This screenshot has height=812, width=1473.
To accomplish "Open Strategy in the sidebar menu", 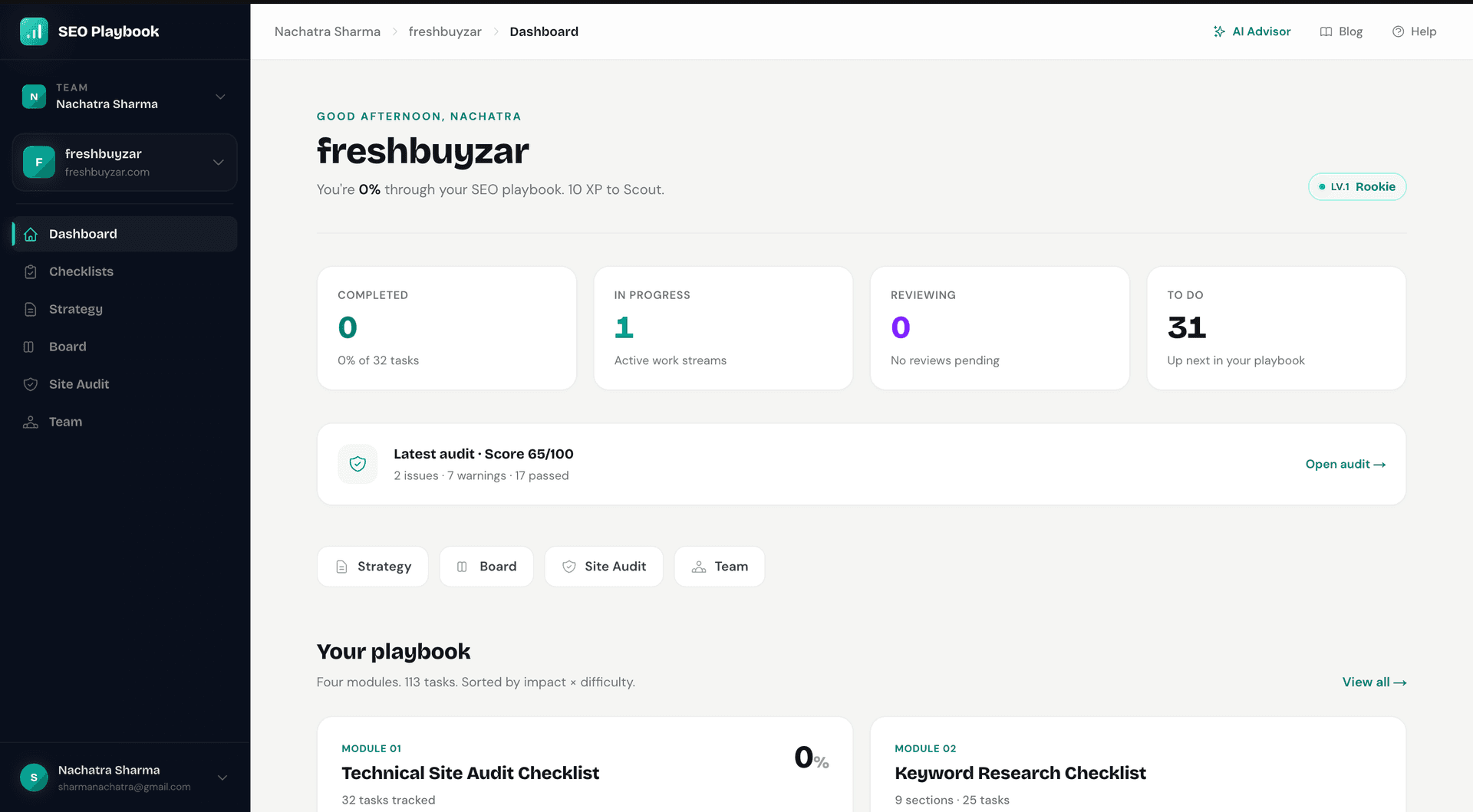I will tap(124, 309).
